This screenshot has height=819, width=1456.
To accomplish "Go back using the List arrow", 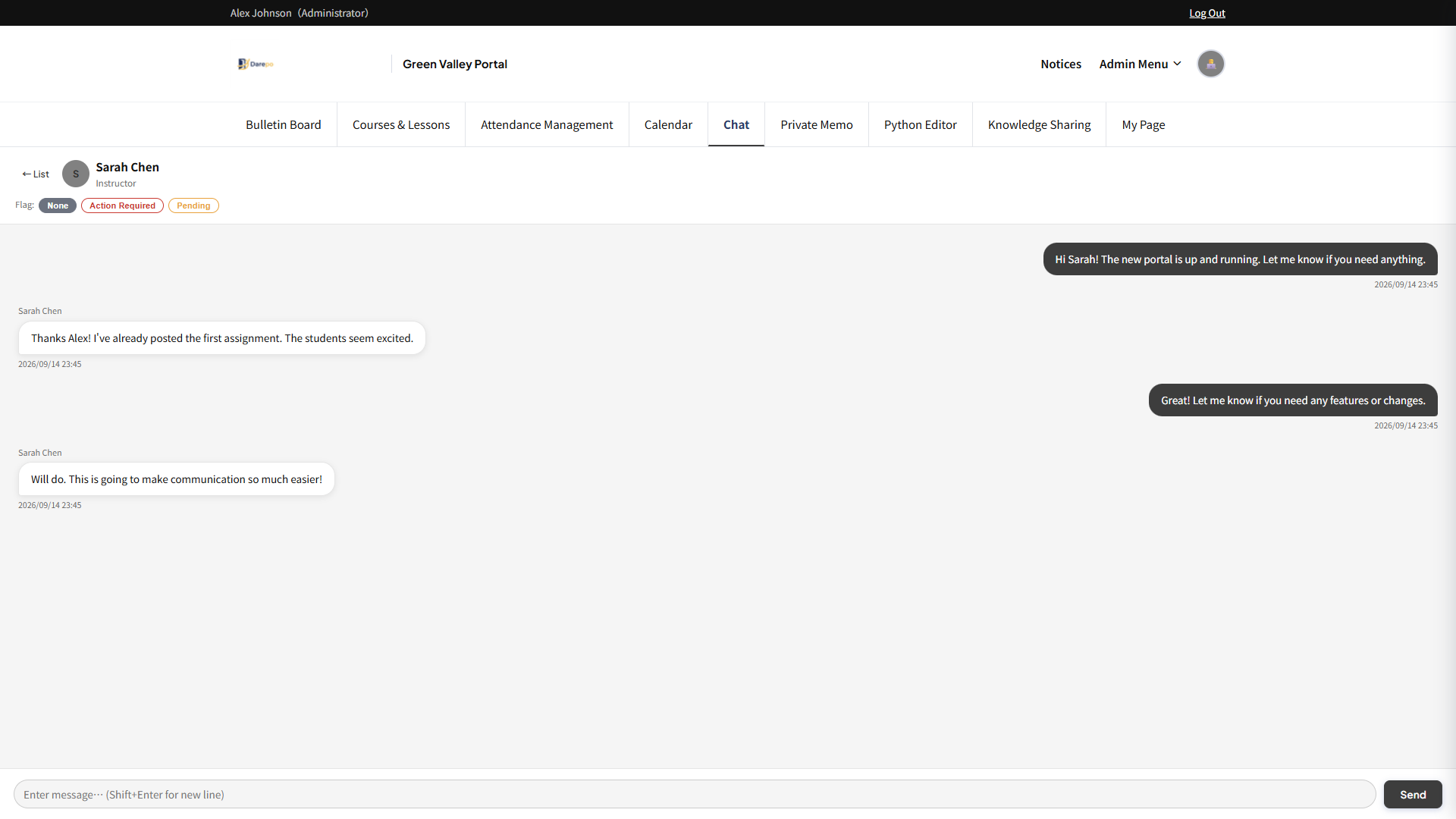I will coord(36,174).
